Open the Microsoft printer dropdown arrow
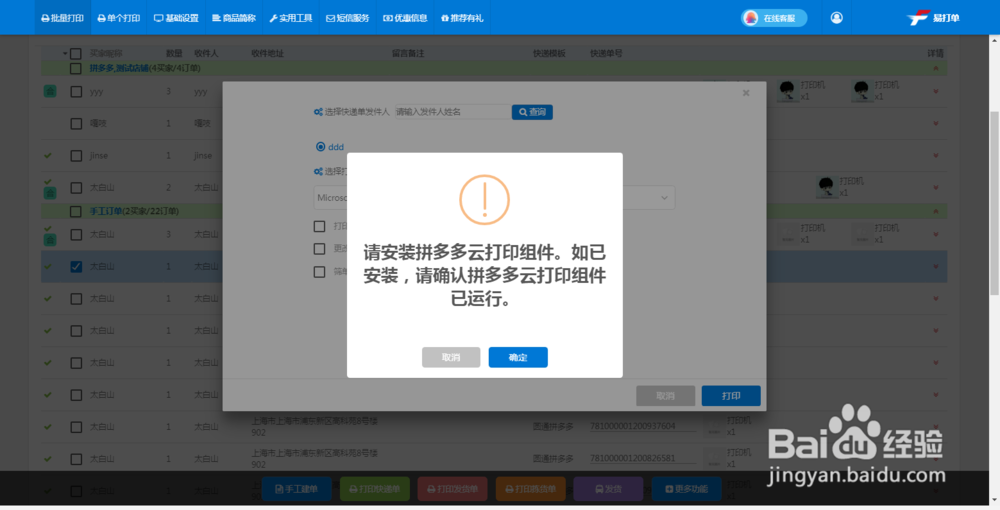The height and width of the screenshot is (510, 1000). (664, 198)
